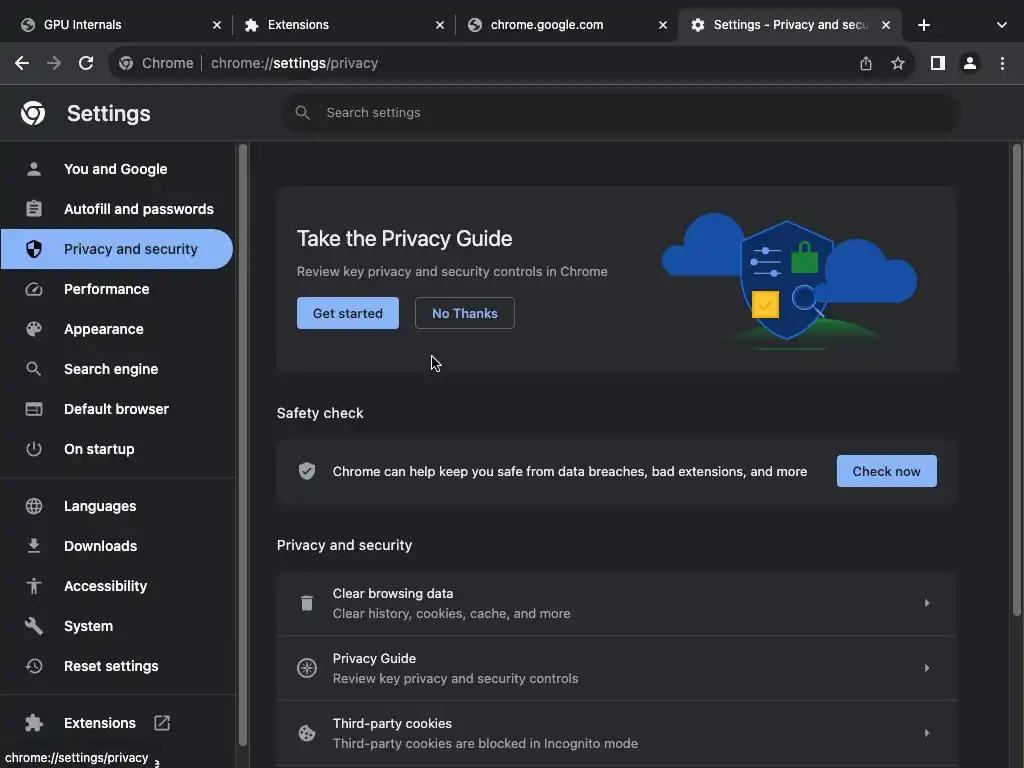Open the side panel icon
The width and height of the screenshot is (1024, 768).
[937, 63]
